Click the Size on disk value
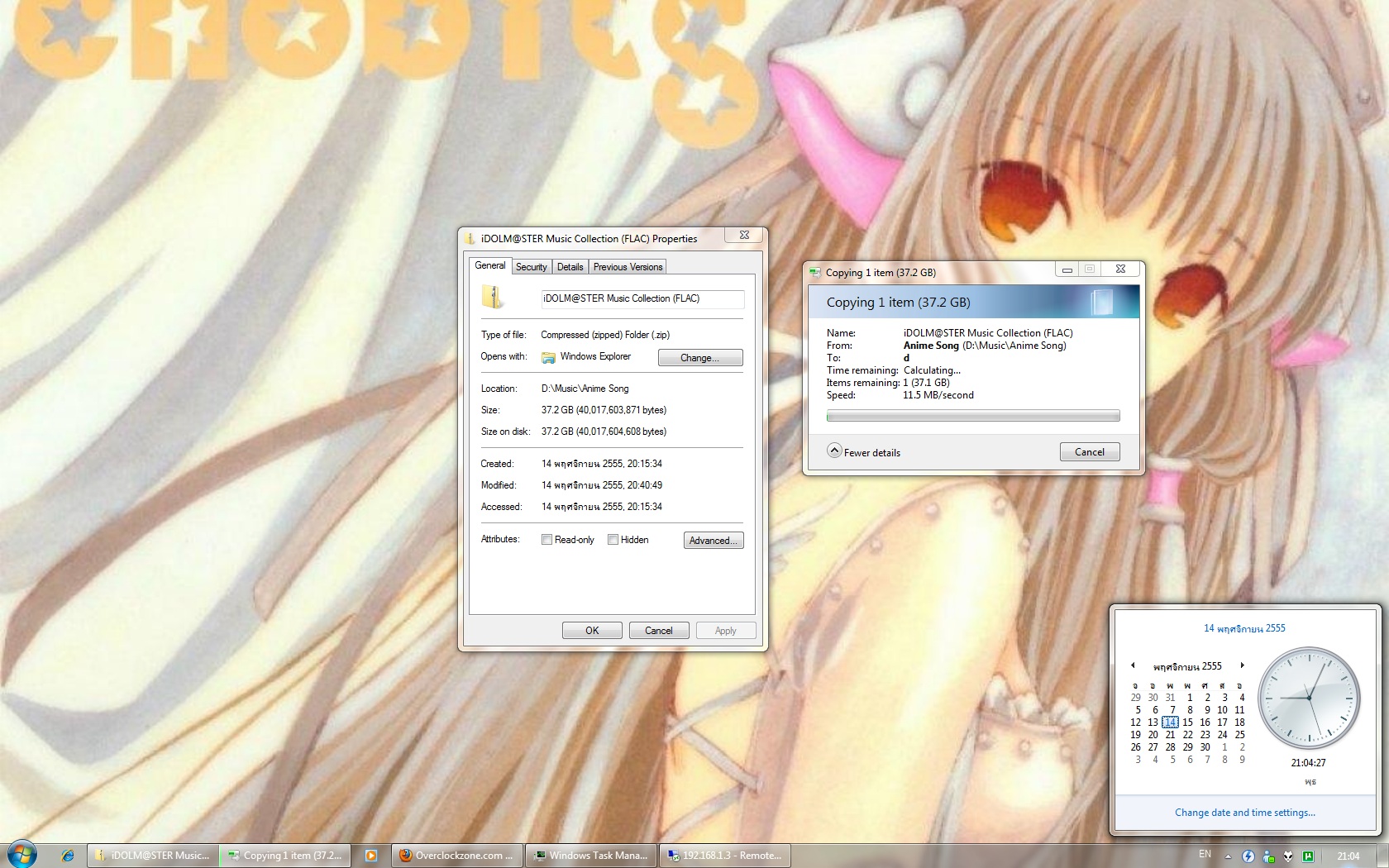Viewport: 1389px width, 868px height. (x=604, y=432)
